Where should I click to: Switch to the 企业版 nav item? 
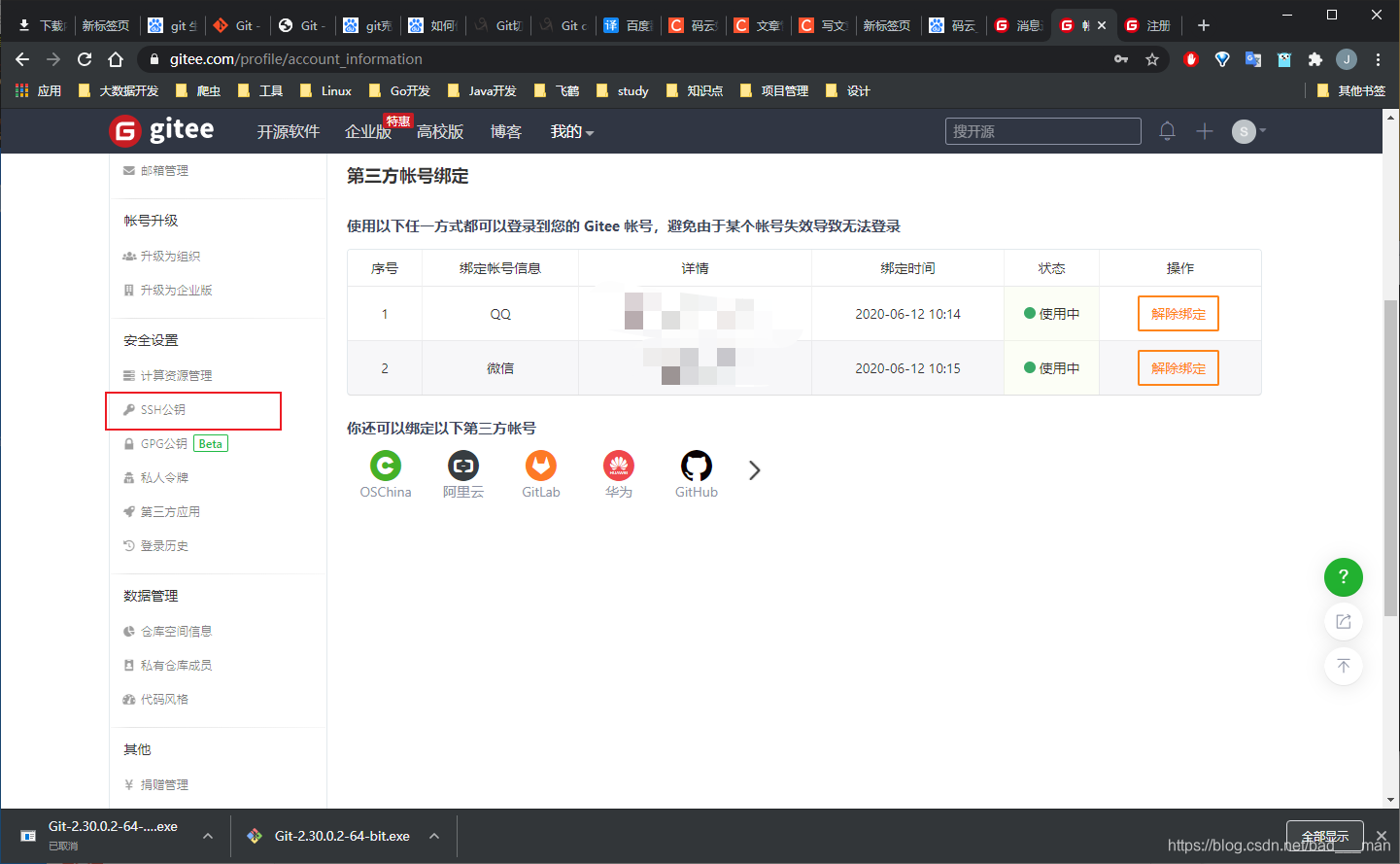(x=367, y=131)
